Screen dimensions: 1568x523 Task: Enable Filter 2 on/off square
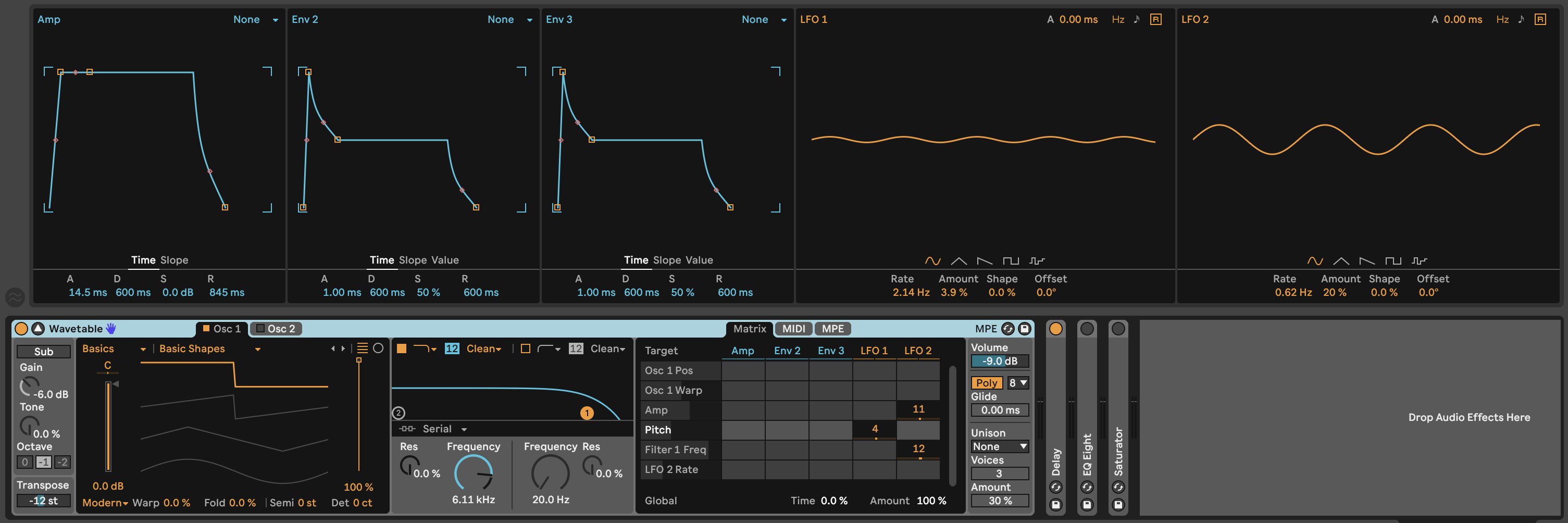(x=526, y=349)
